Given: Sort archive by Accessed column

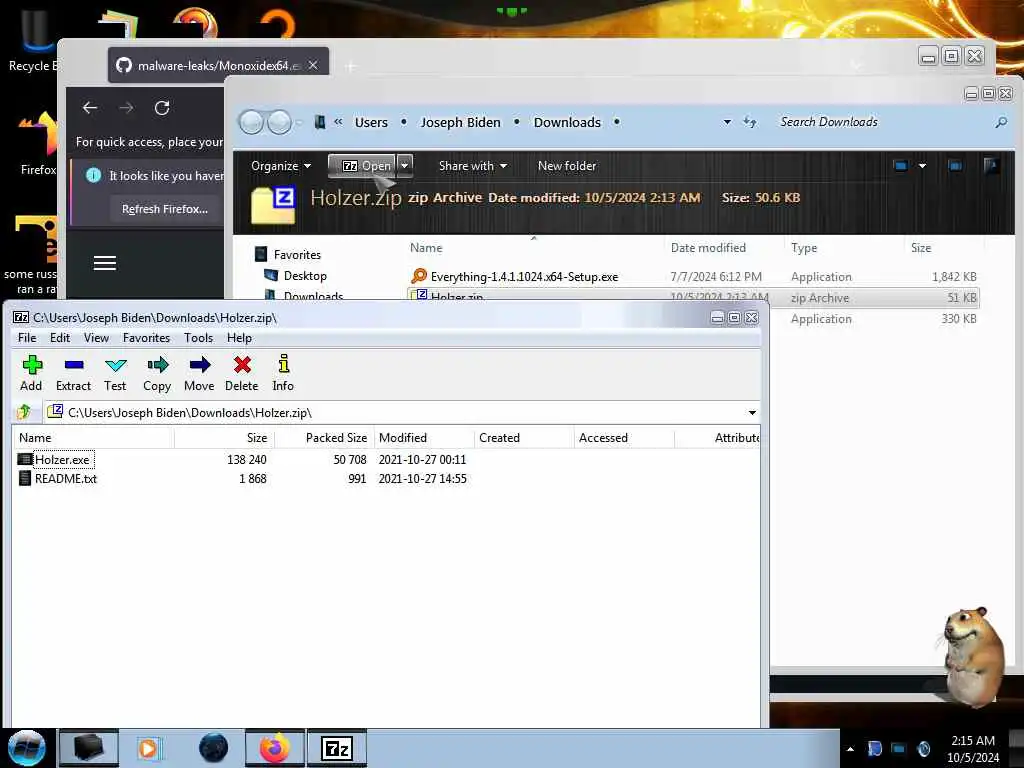Looking at the screenshot, I should pyautogui.click(x=624, y=438).
